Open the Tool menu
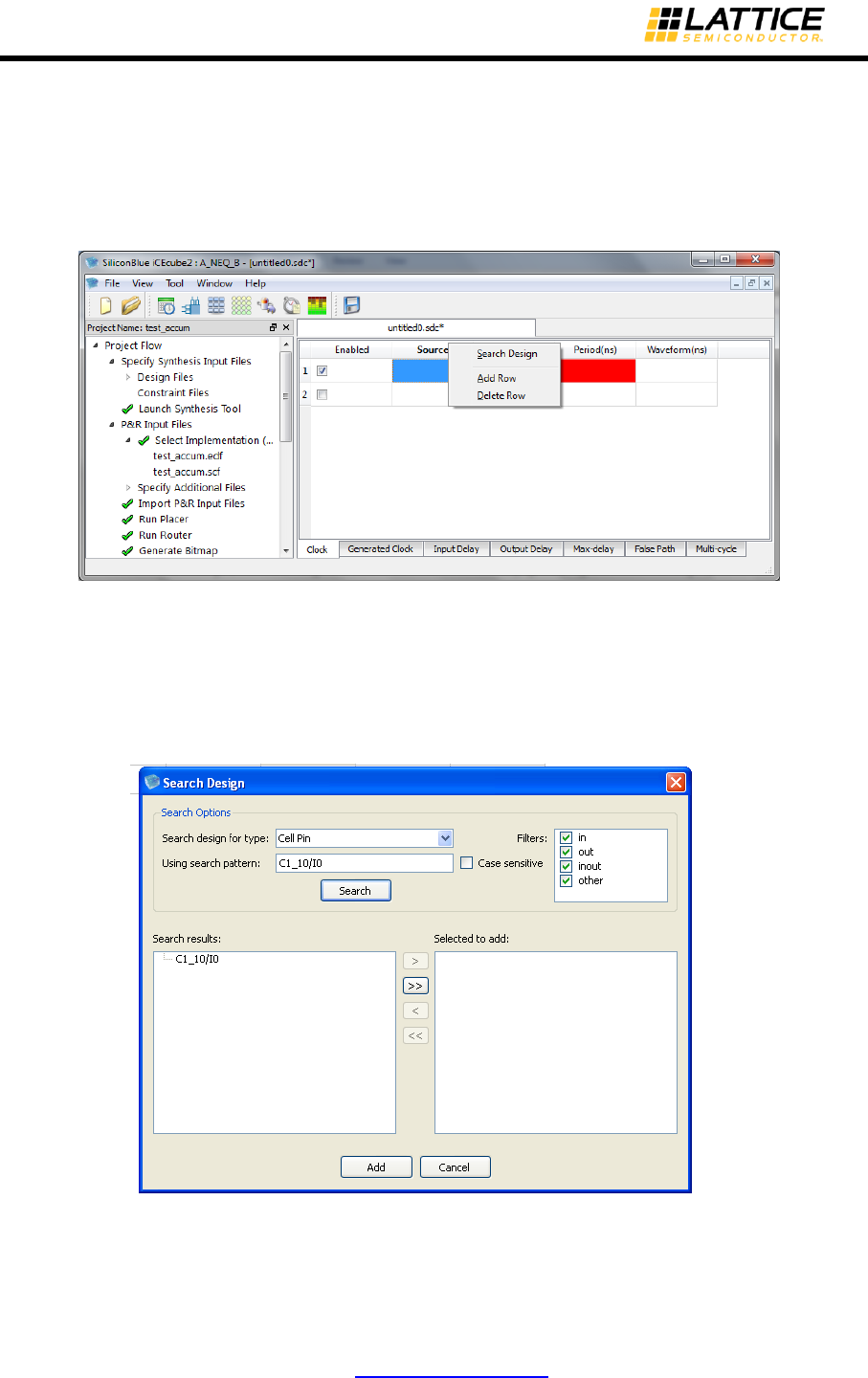 click(175, 283)
